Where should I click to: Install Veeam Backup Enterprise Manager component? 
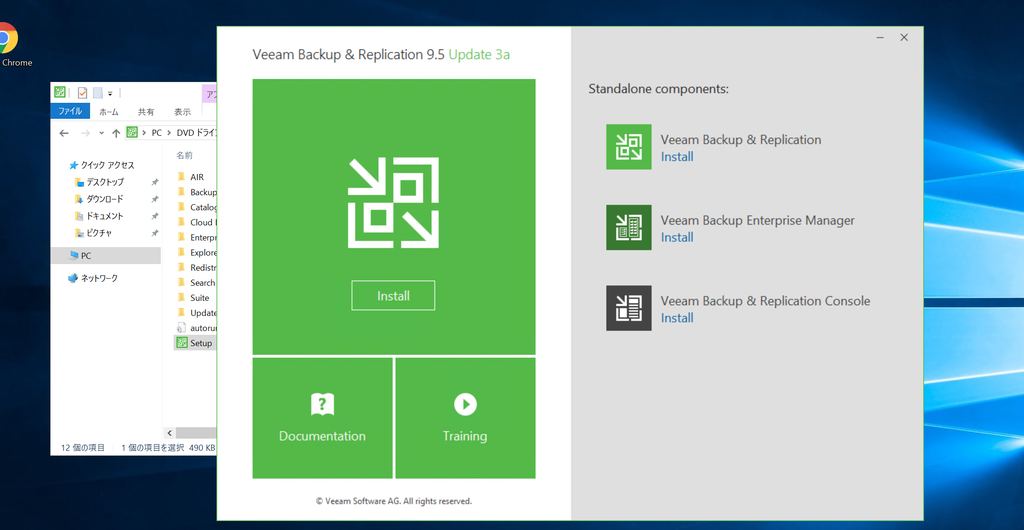[677, 237]
